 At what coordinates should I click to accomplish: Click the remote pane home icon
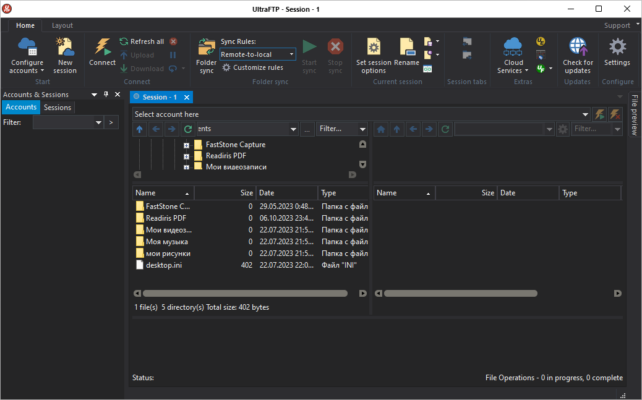coord(381,129)
